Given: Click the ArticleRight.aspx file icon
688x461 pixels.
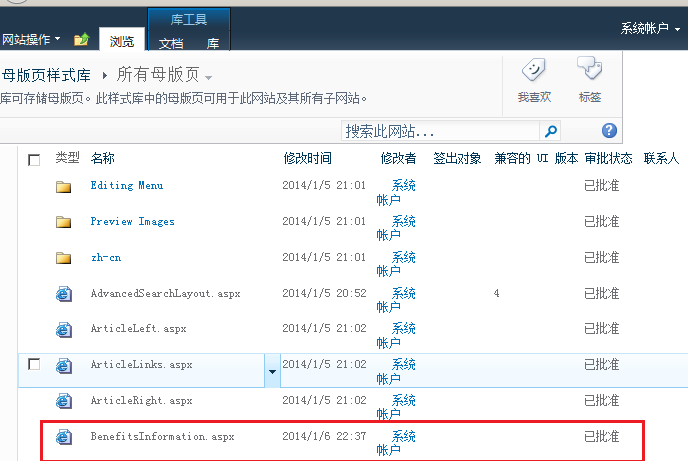Looking at the screenshot, I should pos(64,401).
